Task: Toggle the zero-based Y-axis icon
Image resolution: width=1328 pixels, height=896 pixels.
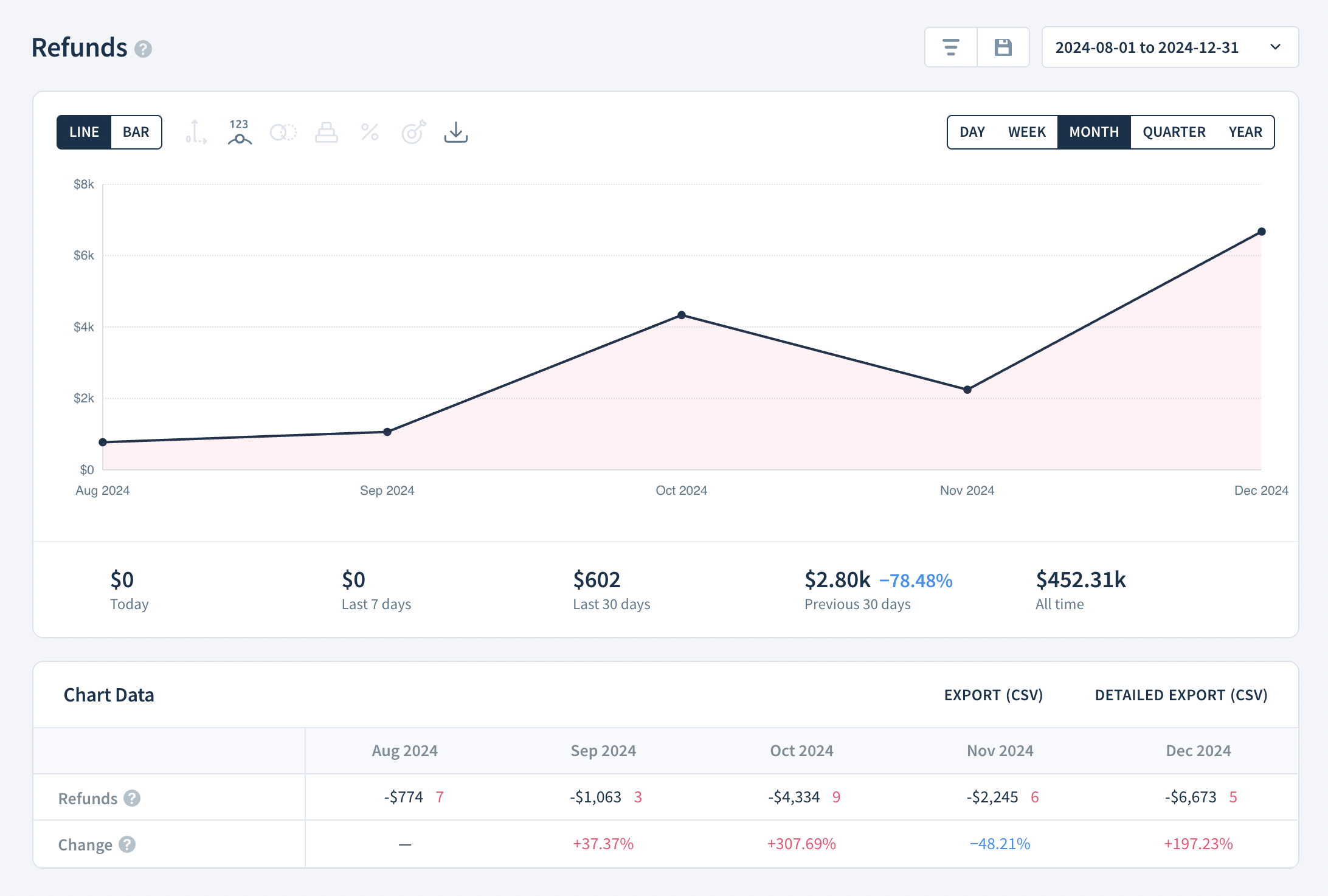Action: (196, 132)
